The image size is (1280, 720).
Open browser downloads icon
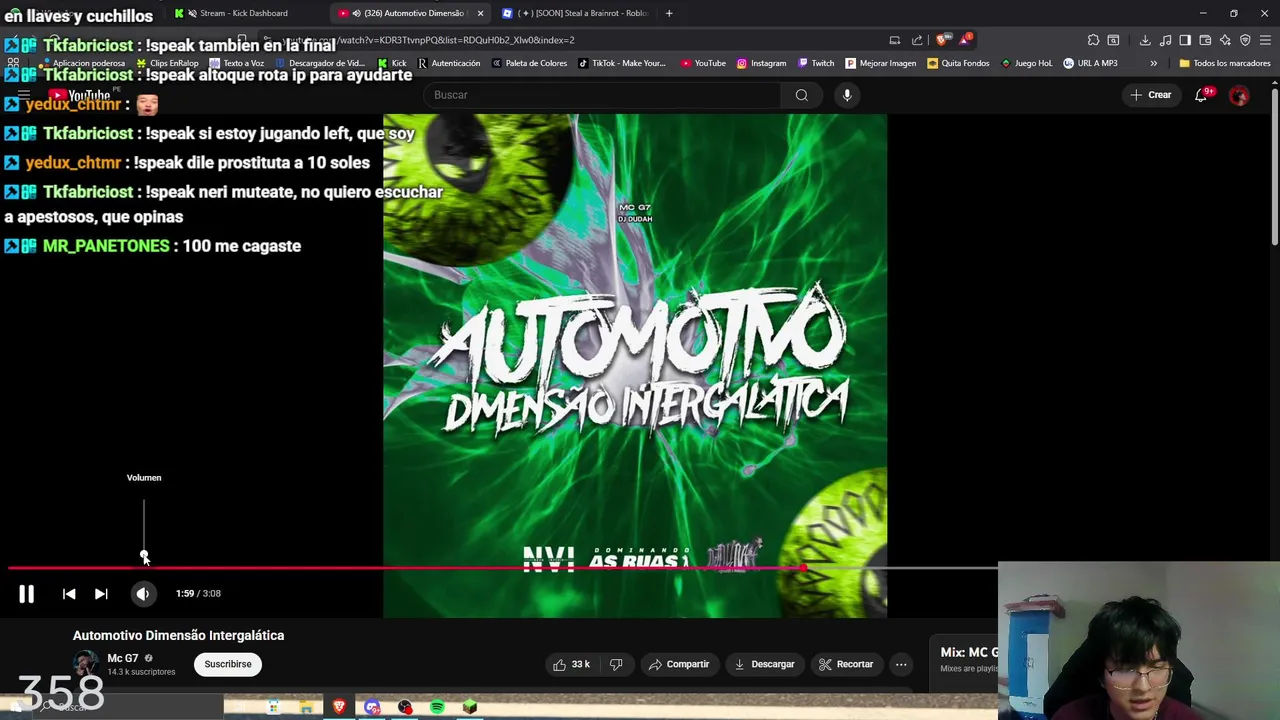[x=1145, y=40]
